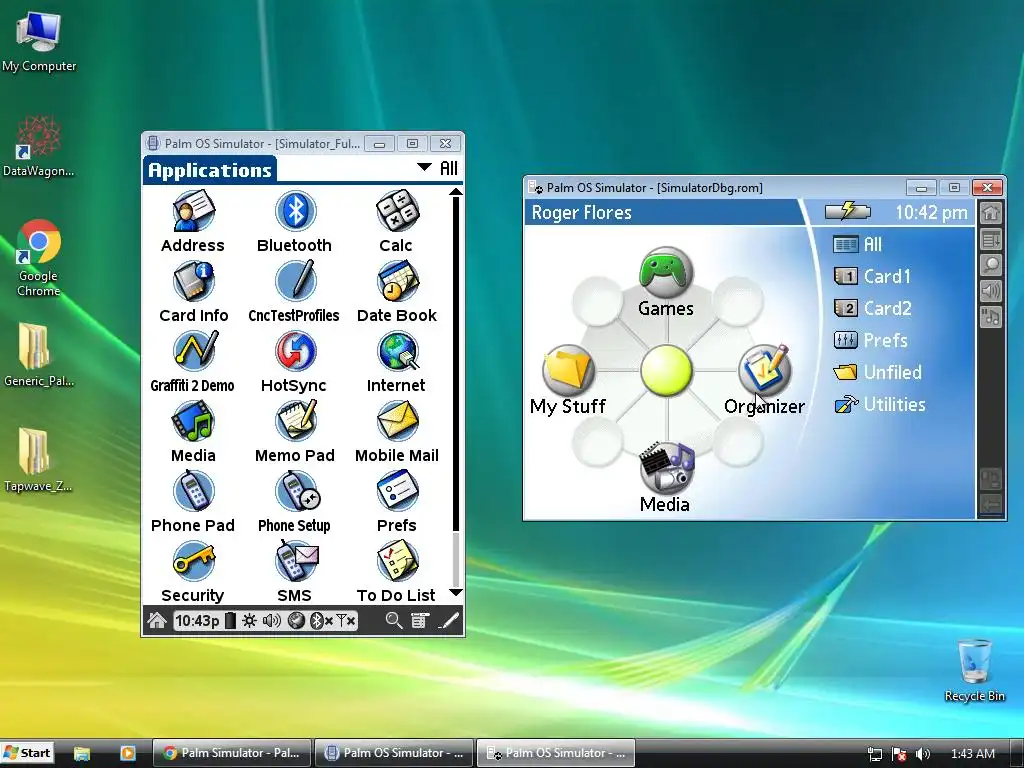Click the 10:43p time in status bar
This screenshot has width=1024, height=768.
pos(197,620)
